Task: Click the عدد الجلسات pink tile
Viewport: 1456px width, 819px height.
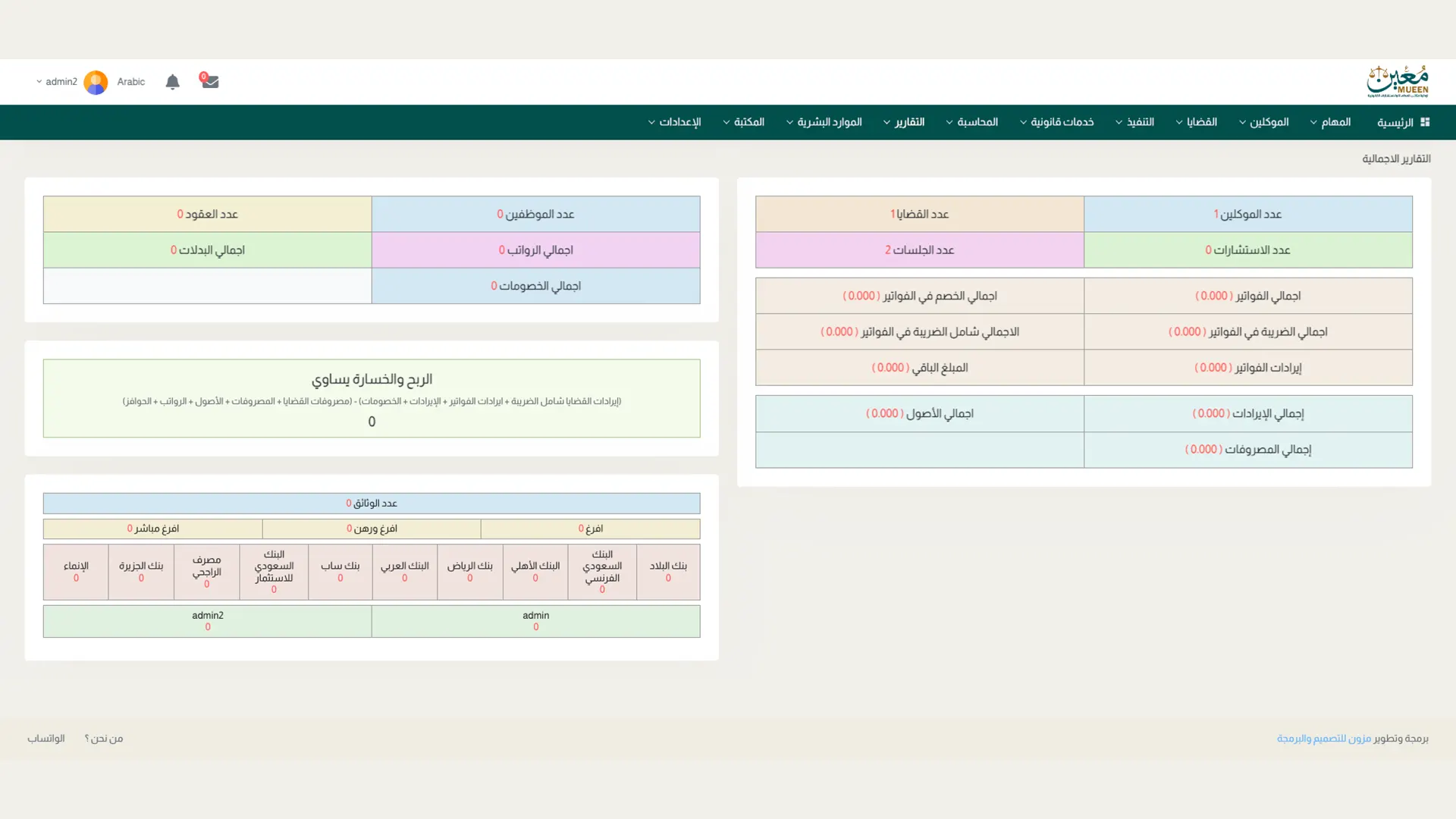Action: point(919,249)
